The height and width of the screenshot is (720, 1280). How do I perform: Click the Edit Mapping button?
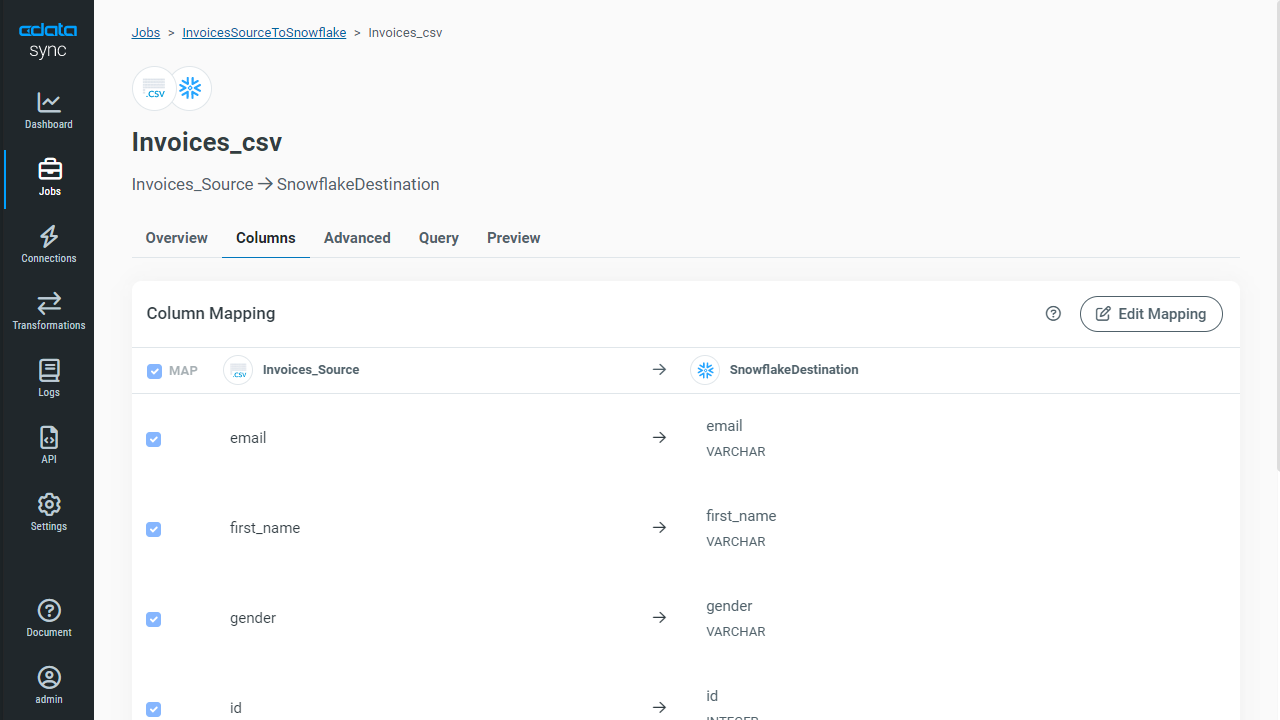point(1151,314)
